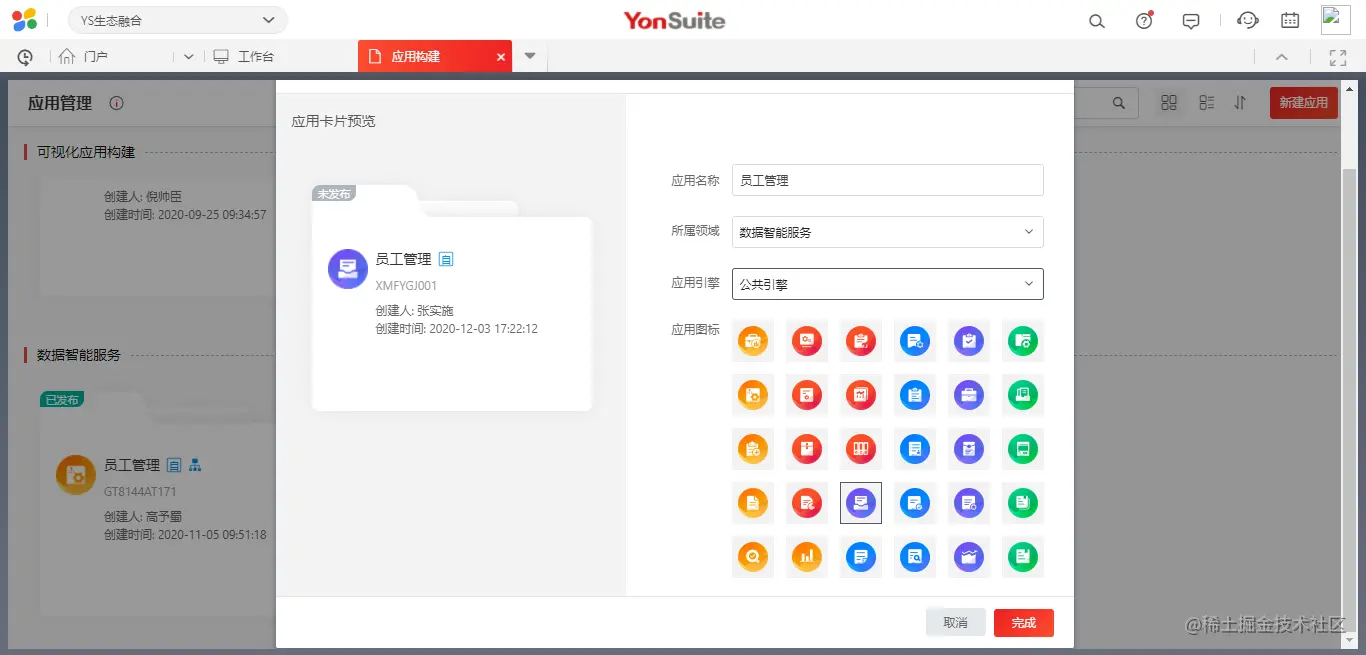
Task: Open the YS生态融合 tenant dropdown
Action: pos(178,20)
